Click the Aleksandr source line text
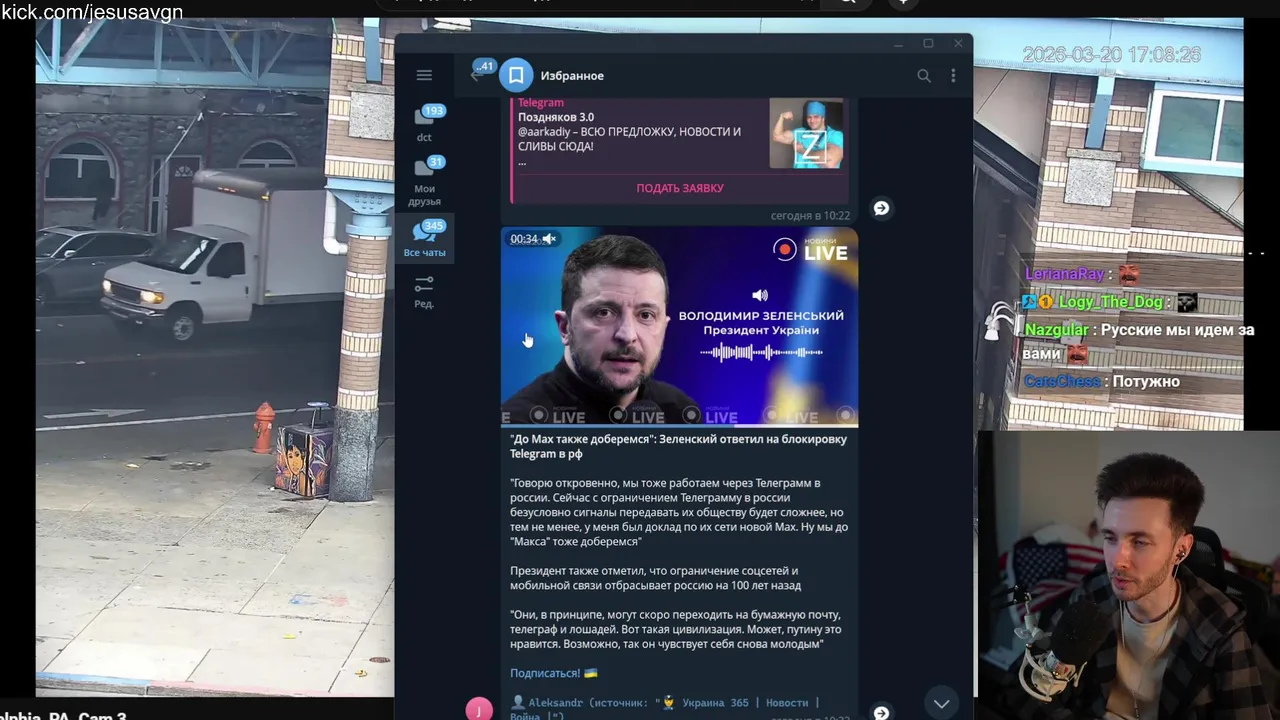This screenshot has width=1280, height=720. pyautogui.click(x=665, y=709)
